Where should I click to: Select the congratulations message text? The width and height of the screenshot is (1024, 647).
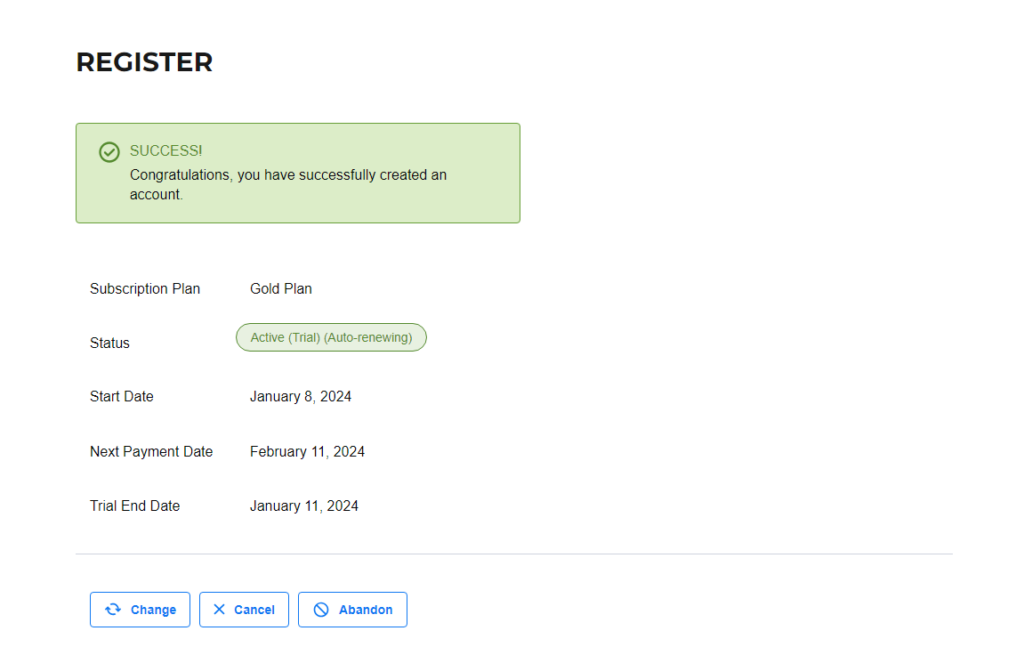coord(288,185)
